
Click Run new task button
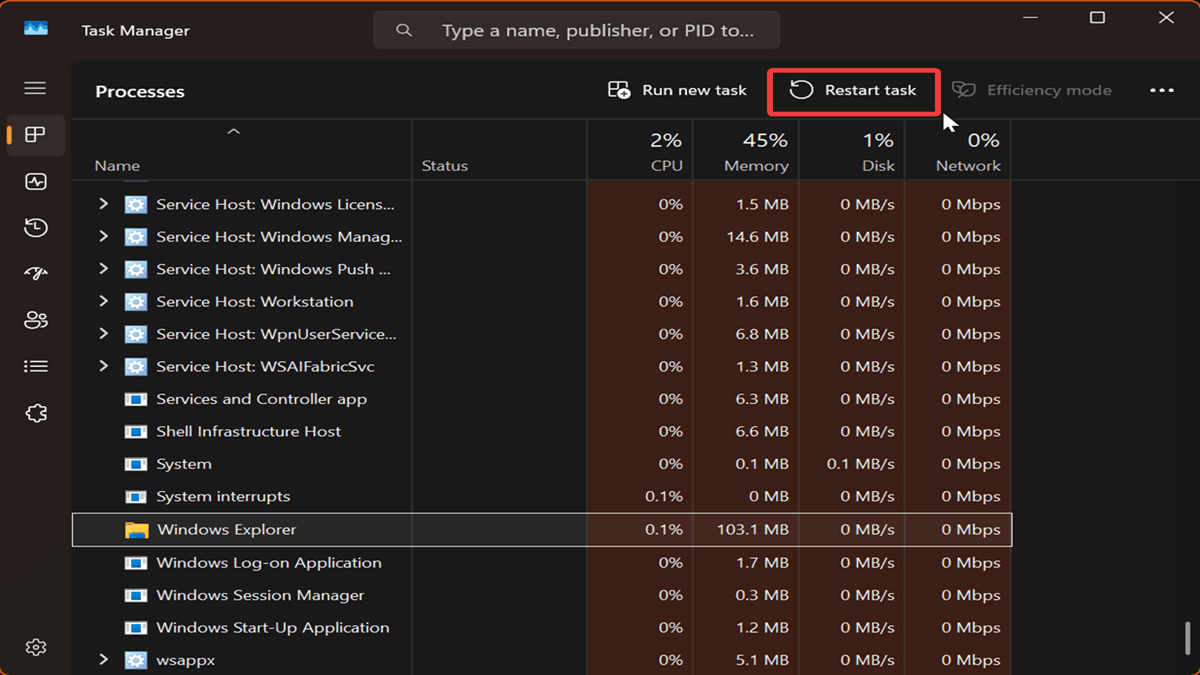[x=677, y=91]
